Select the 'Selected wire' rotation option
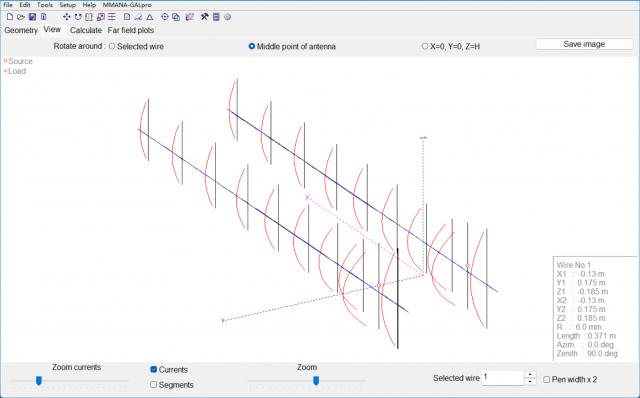 pos(136,47)
